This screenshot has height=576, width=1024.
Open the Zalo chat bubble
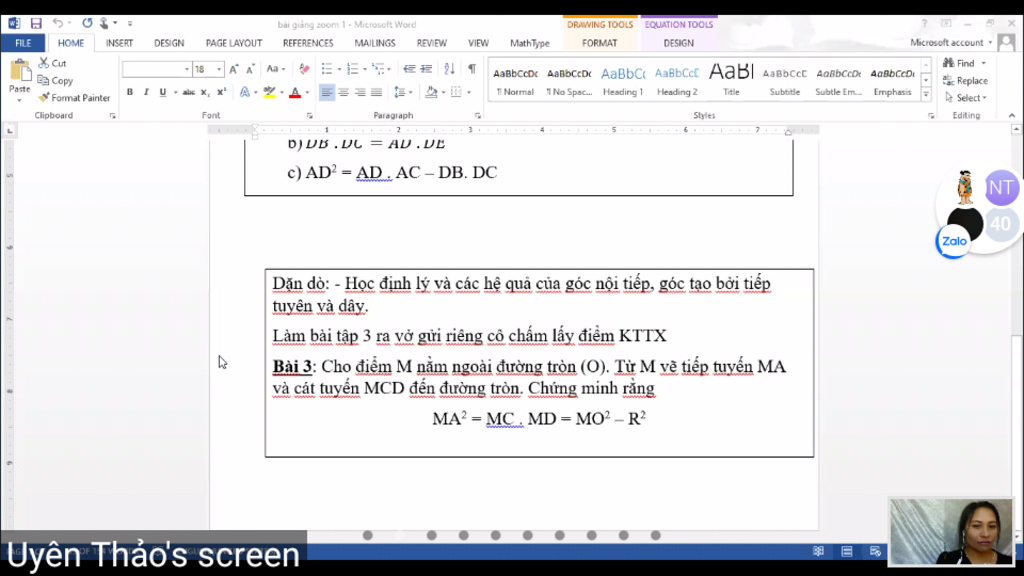pyautogui.click(x=954, y=241)
